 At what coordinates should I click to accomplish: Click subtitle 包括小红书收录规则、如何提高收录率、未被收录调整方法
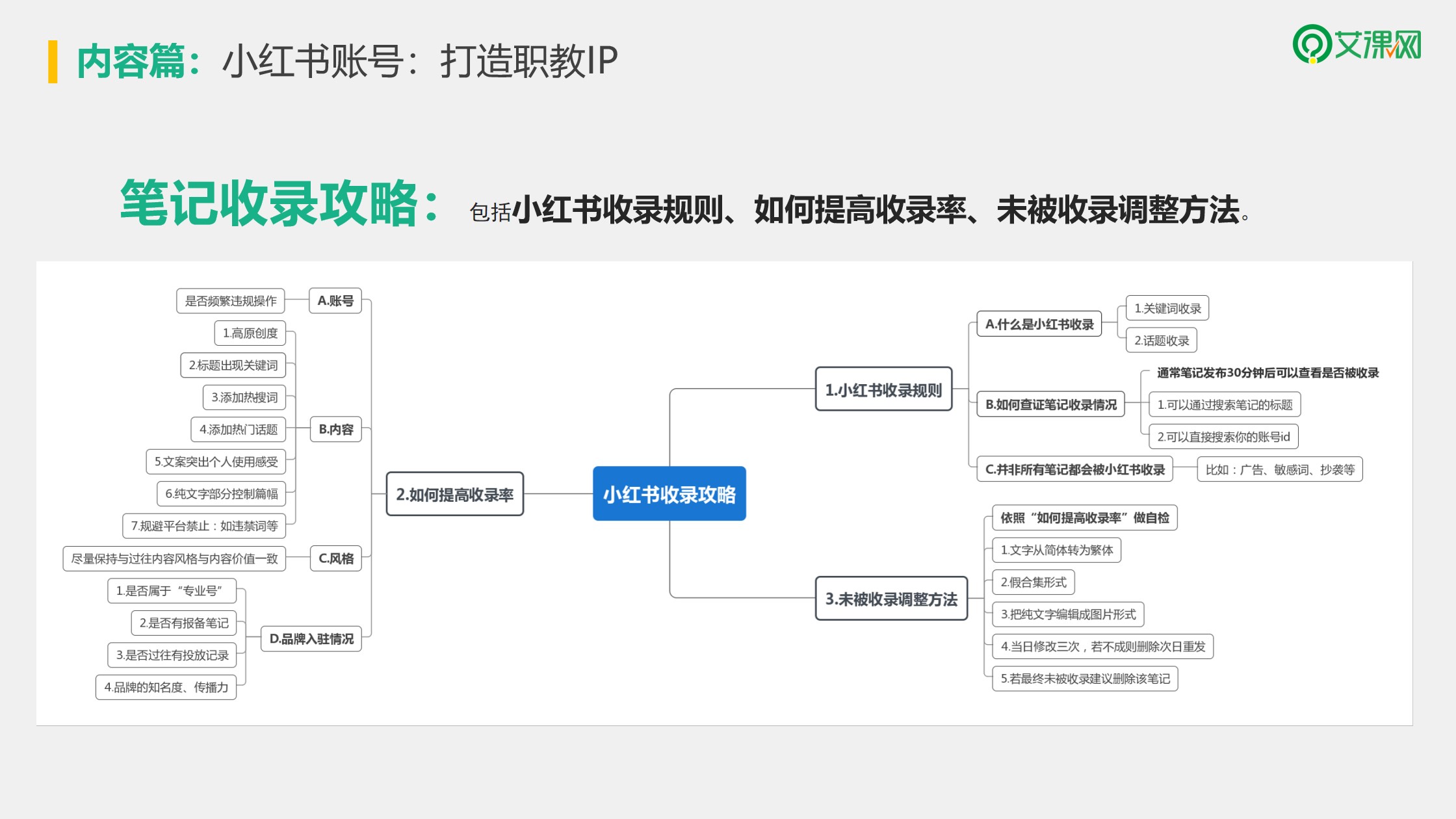coord(859,211)
